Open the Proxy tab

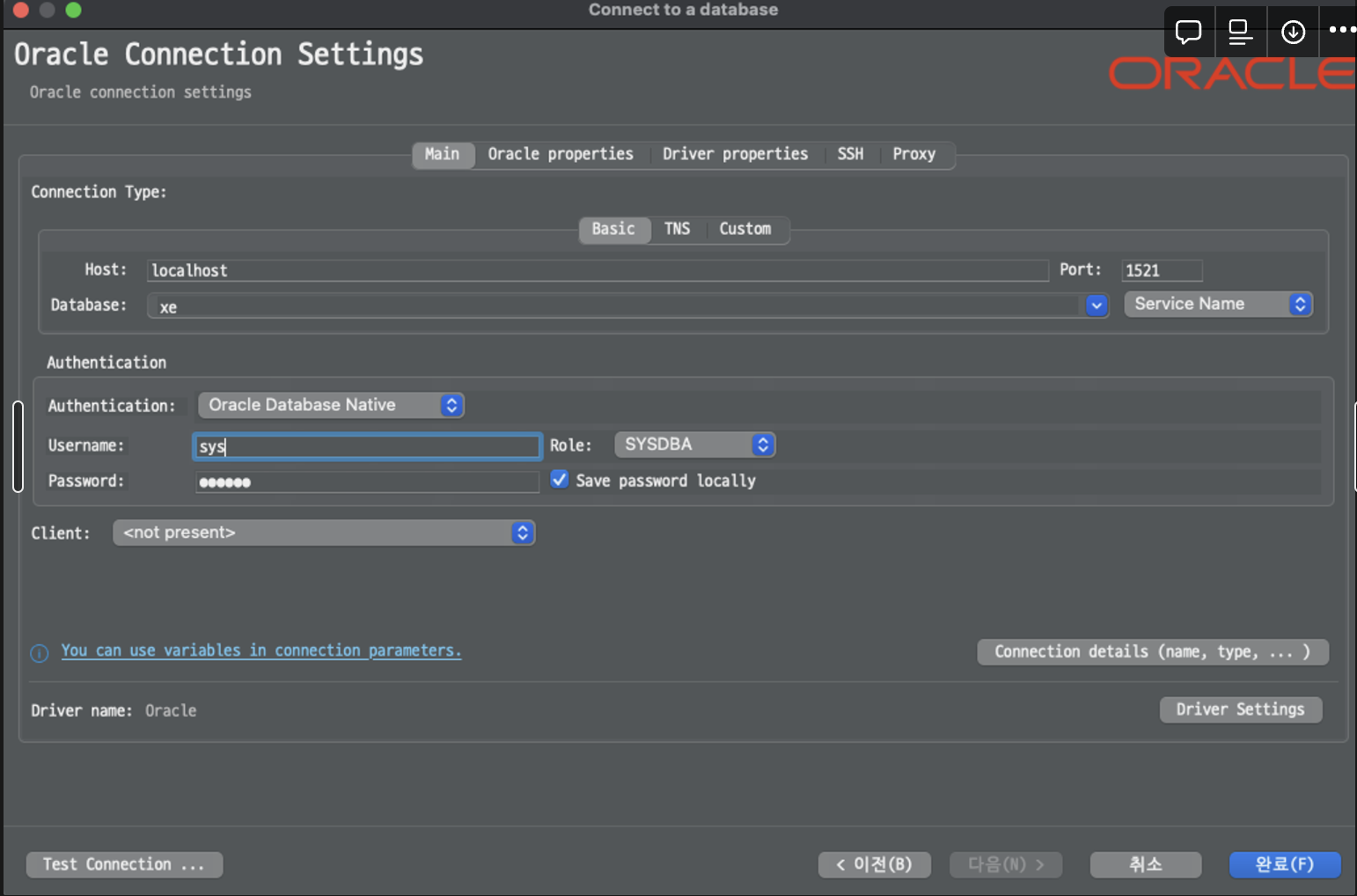click(913, 154)
